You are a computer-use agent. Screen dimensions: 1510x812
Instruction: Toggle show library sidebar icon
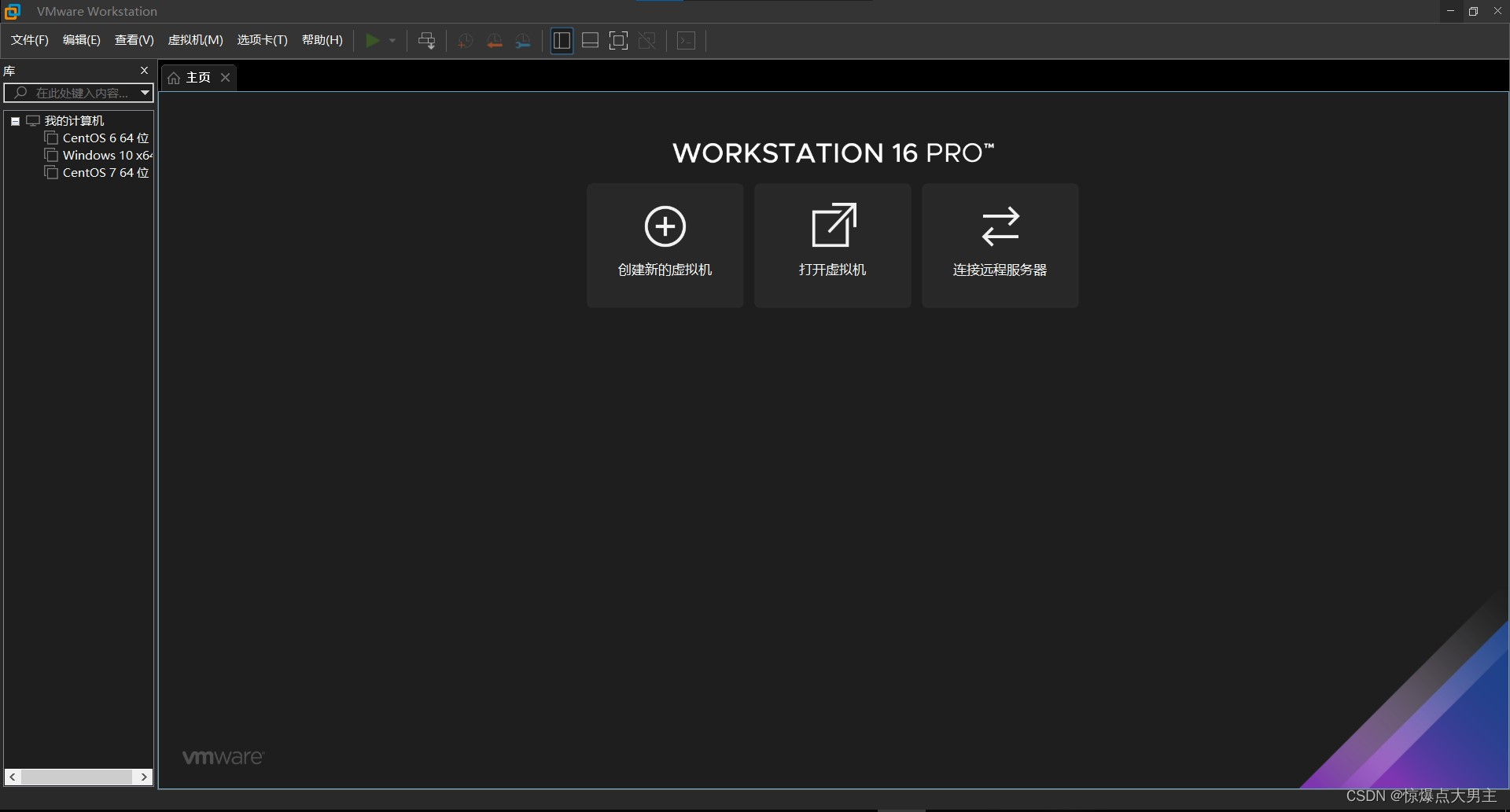click(562, 41)
